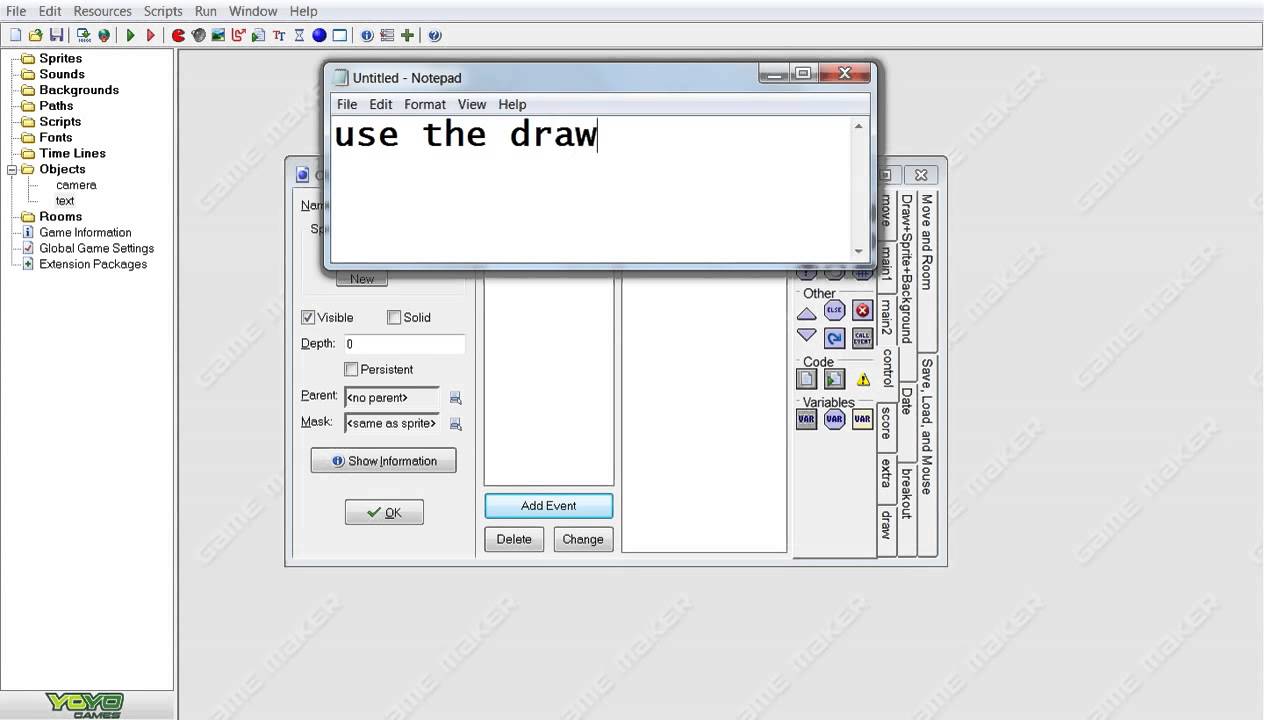This screenshot has width=1264, height=720.
Task: Click Notepad scrollbar up arrow
Action: [858, 126]
